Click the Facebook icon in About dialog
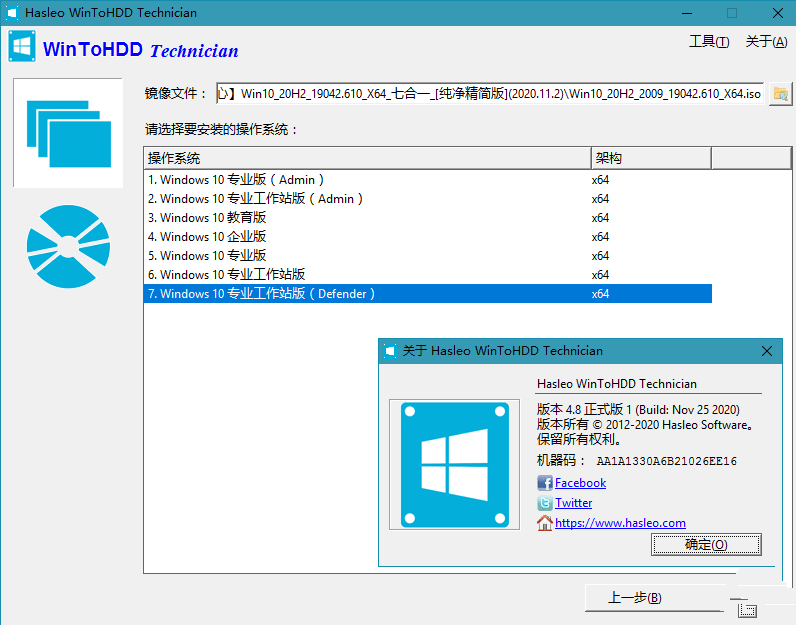Screen dimensions: 796x625 545,483
